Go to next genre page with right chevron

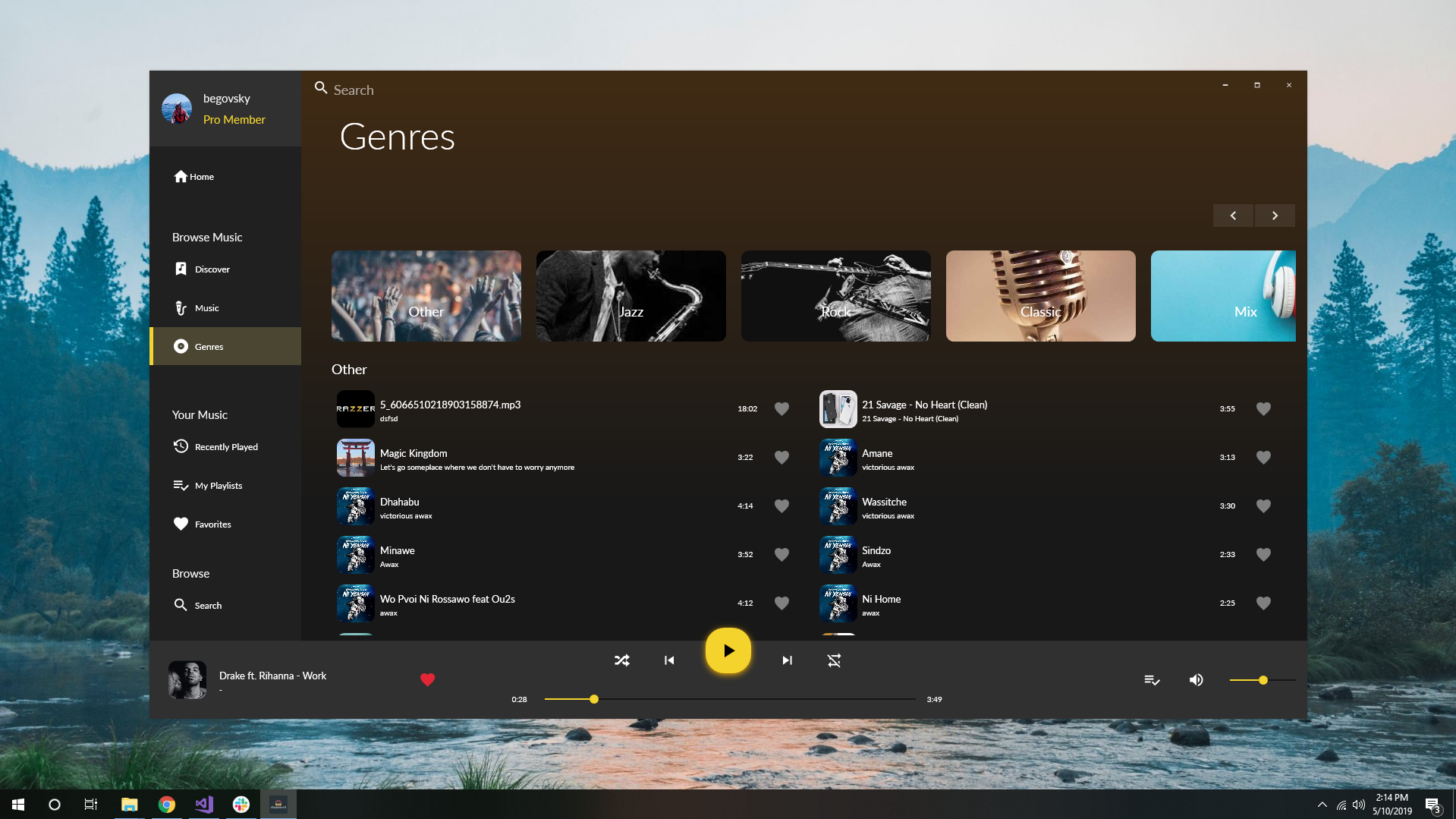(x=1275, y=216)
